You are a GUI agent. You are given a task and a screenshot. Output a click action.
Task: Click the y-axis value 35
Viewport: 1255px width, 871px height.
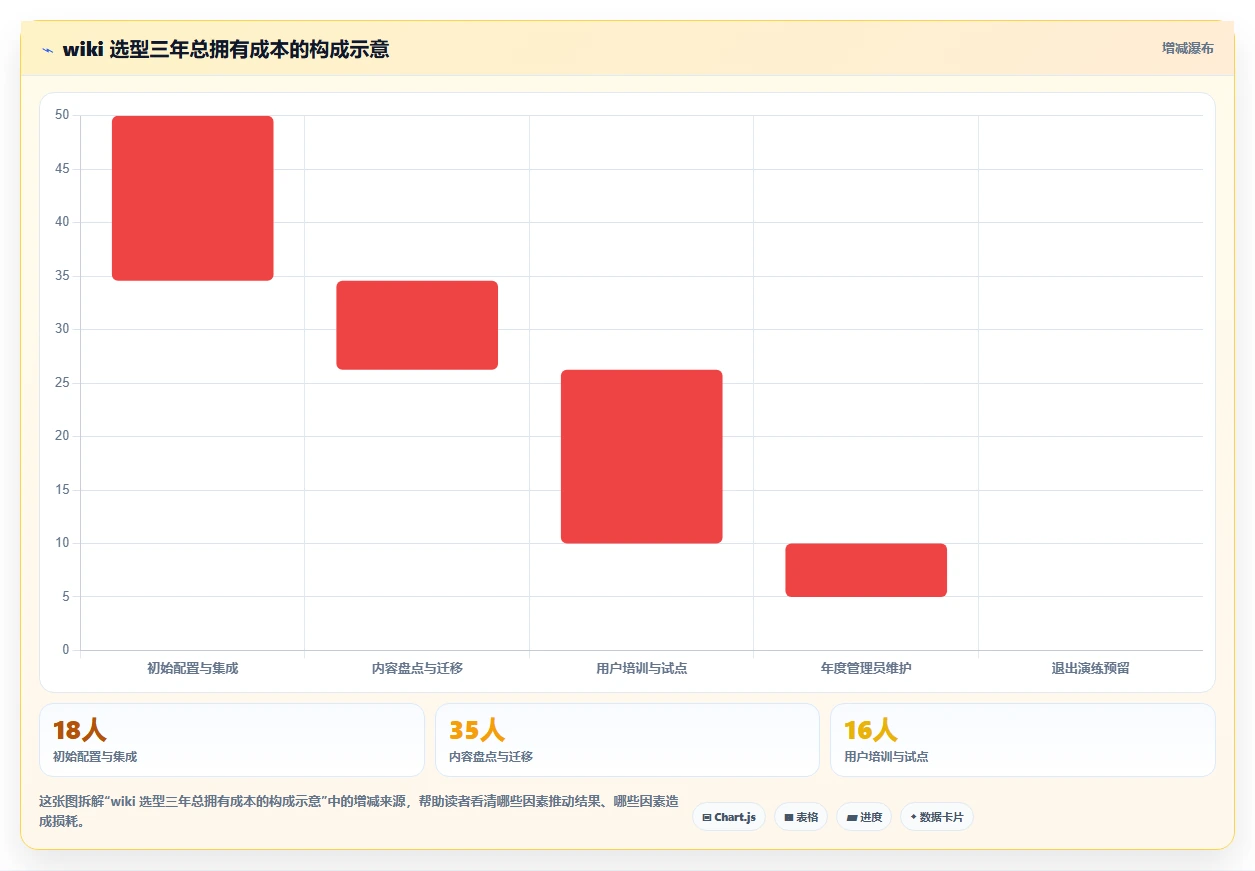click(62, 276)
